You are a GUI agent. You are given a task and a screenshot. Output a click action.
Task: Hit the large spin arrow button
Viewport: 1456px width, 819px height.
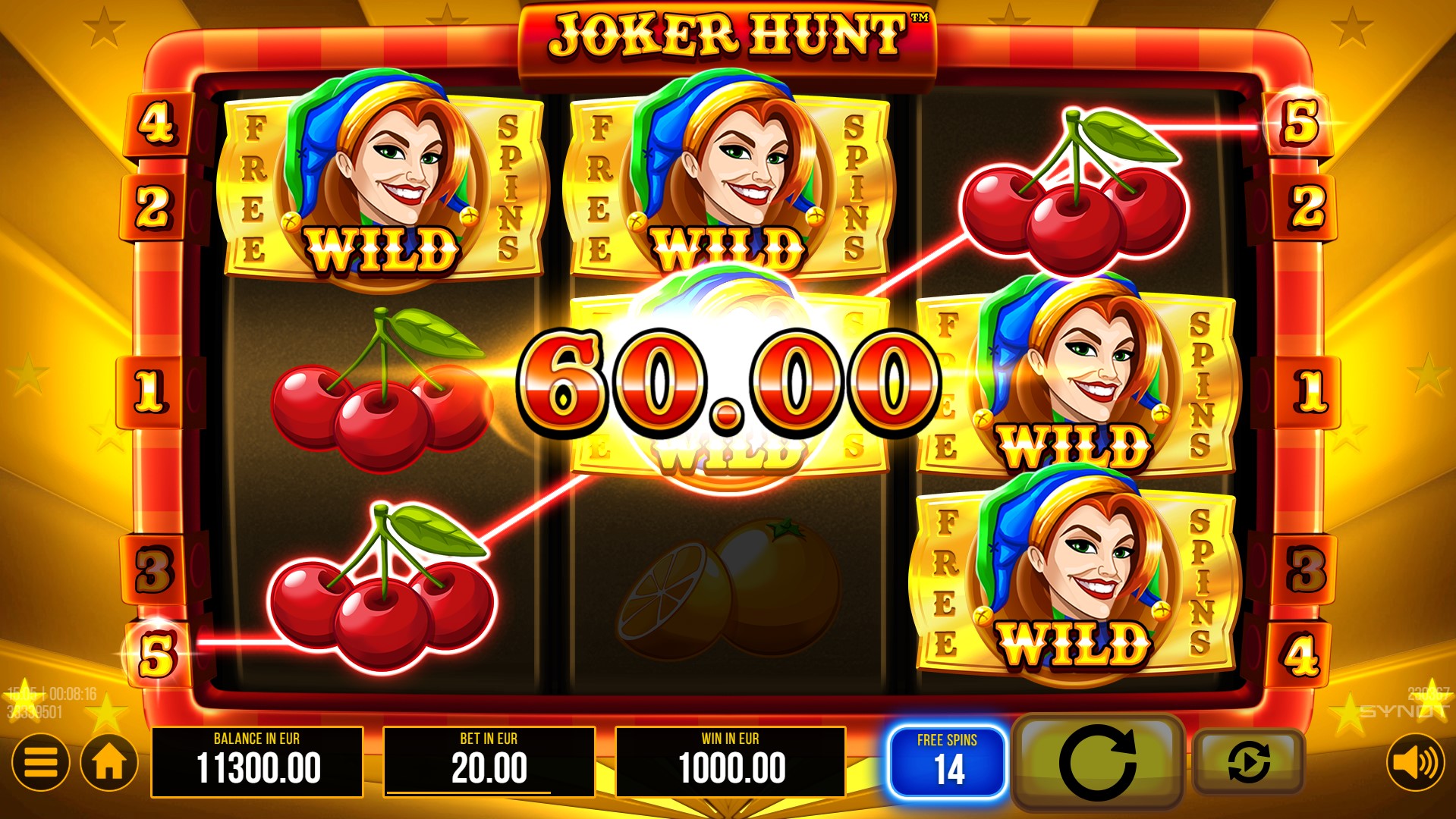pyautogui.click(x=1097, y=761)
